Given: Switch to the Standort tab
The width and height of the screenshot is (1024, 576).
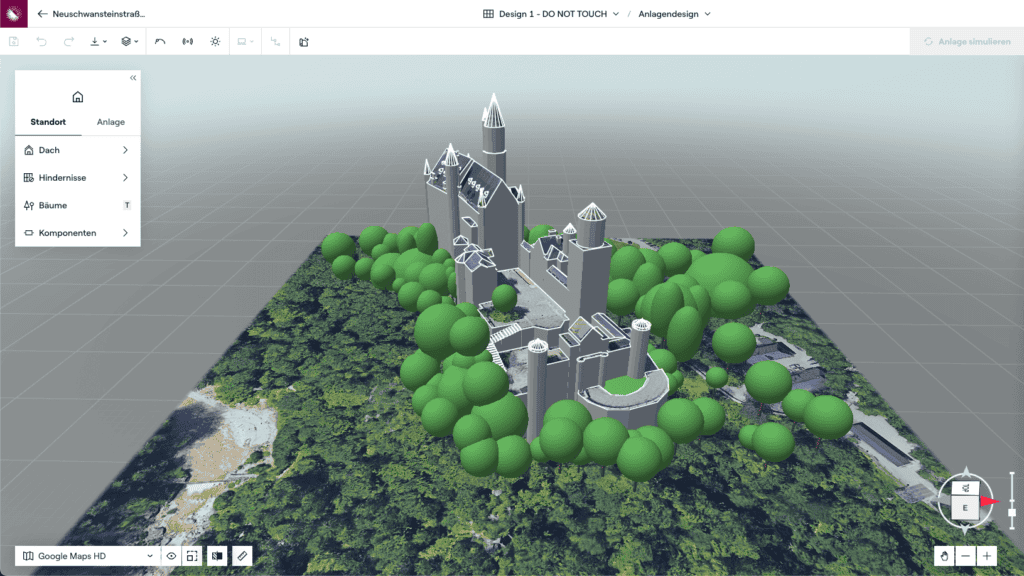Looking at the screenshot, I should point(48,122).
